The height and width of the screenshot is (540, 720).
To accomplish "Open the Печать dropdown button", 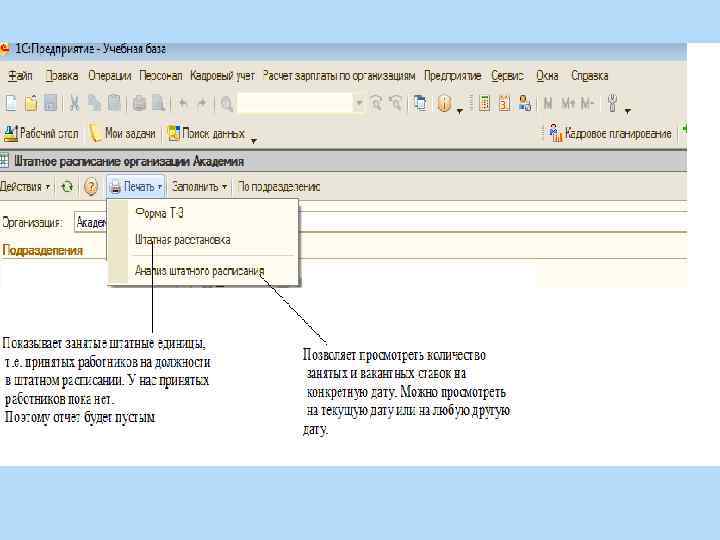I will [136, 187].
